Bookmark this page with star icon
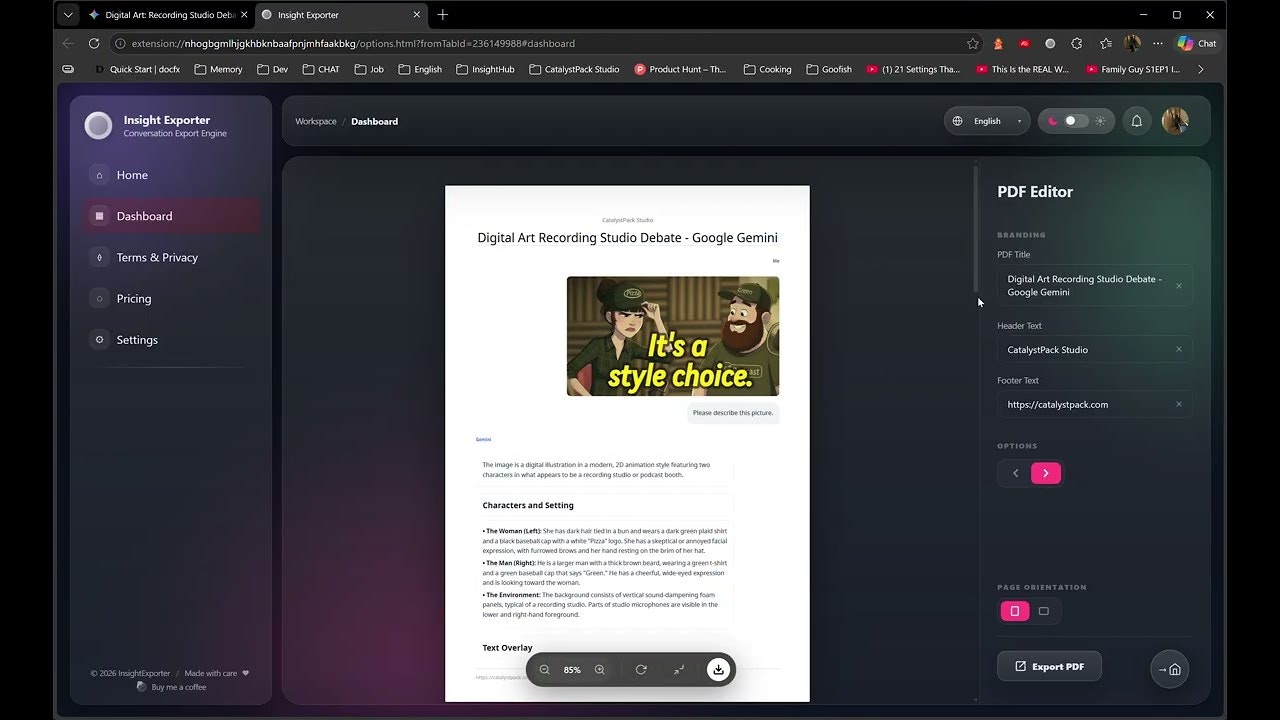The height and width of the screenshot is (720, 1280). 972,43
